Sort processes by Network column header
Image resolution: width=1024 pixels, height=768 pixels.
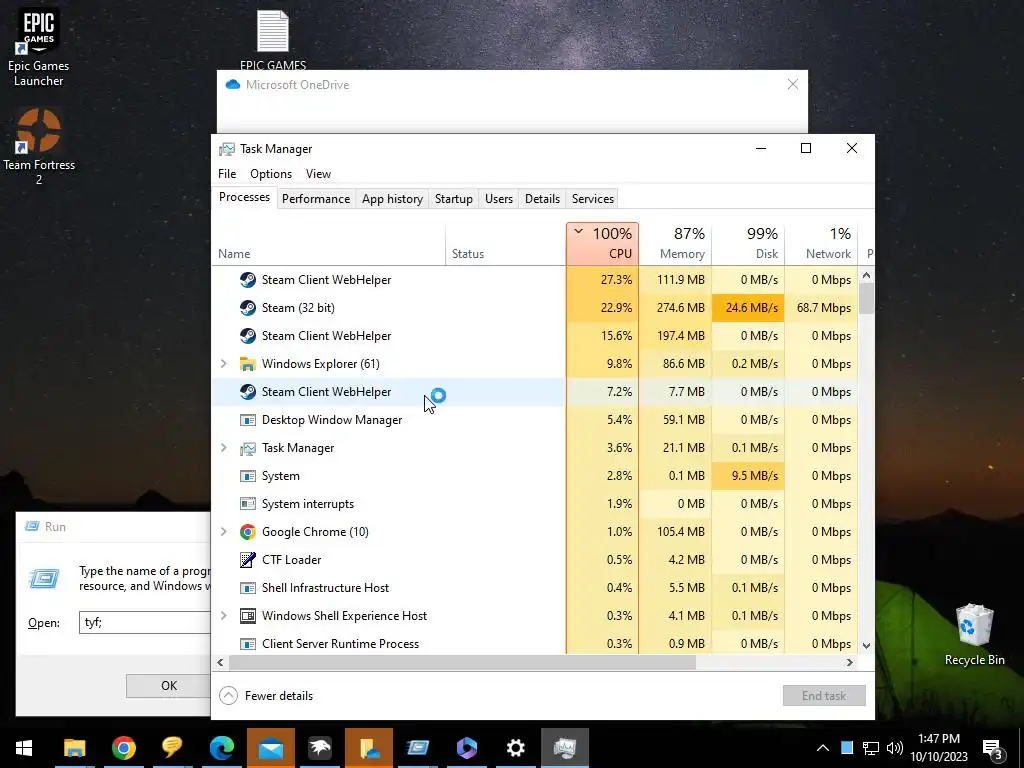pyautogui.click(x=821, y=244)
